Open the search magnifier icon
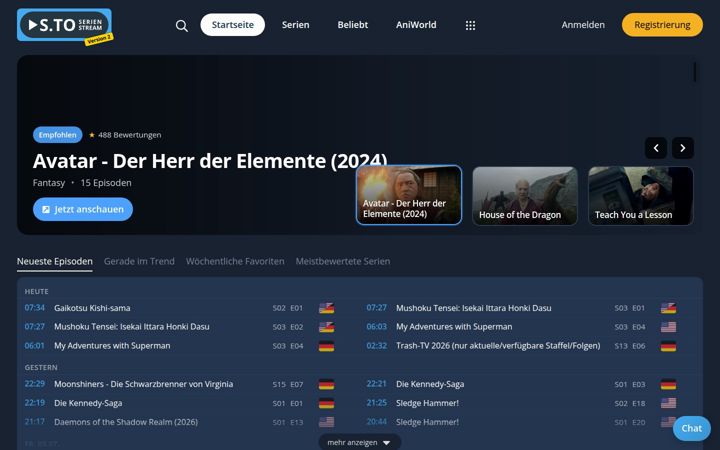 tap(182, 25)
